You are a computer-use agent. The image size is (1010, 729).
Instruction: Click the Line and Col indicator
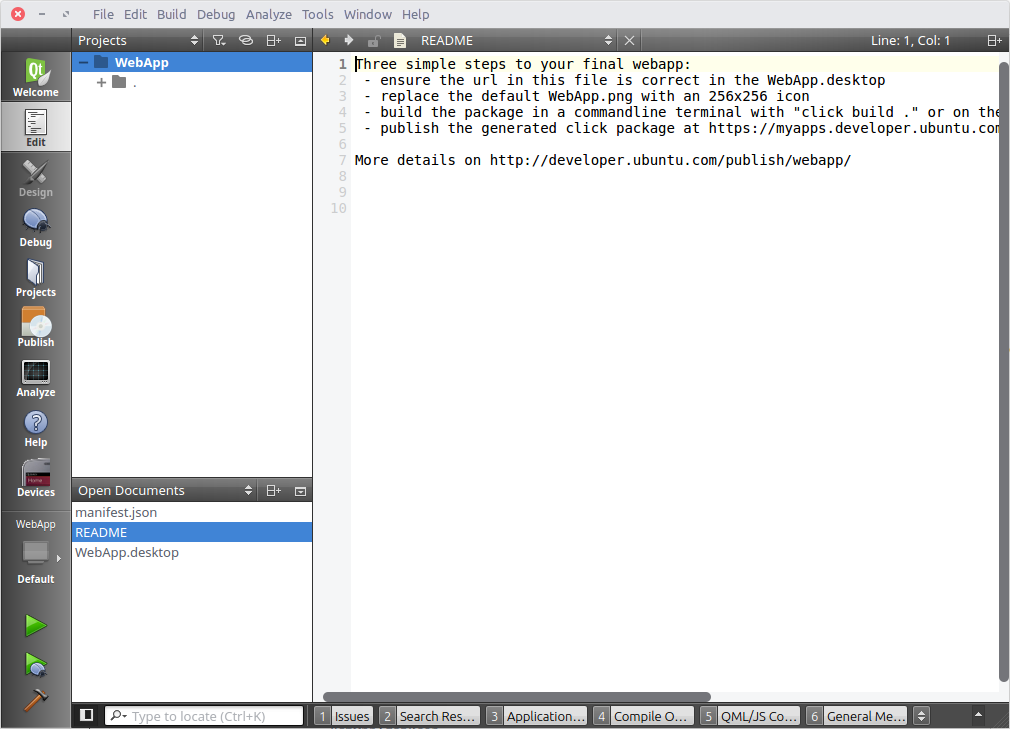click(x=910, y=41)
